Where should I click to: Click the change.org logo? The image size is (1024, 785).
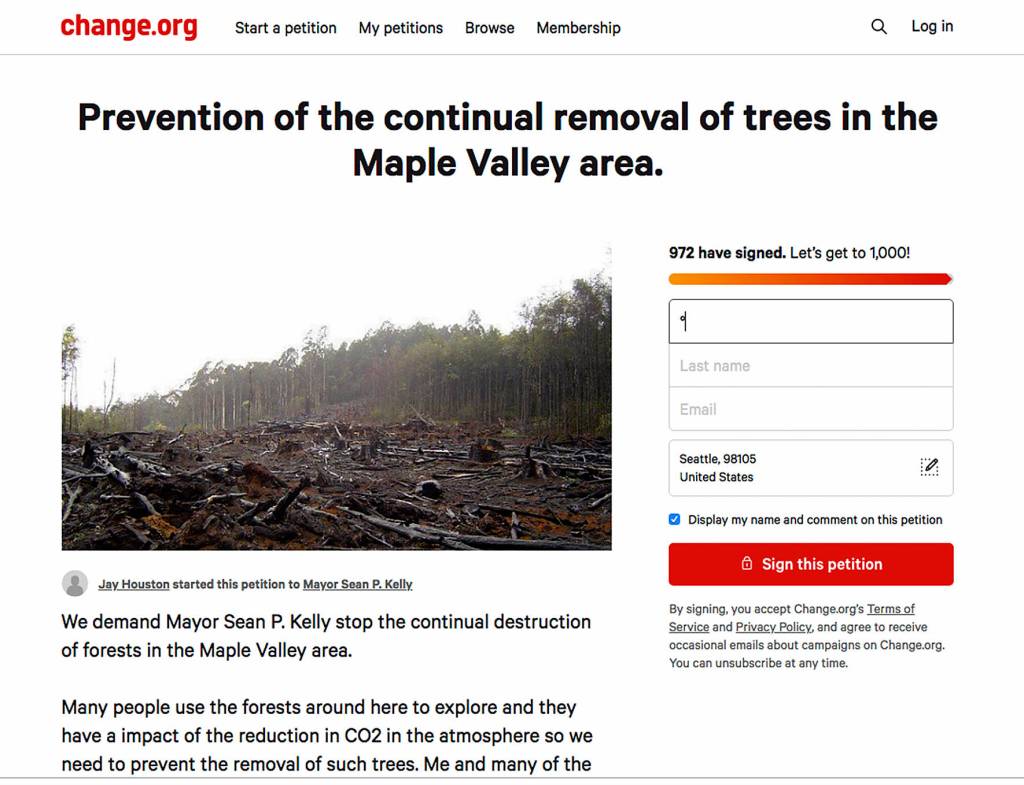pyautogui.click(x=128, y=26)
